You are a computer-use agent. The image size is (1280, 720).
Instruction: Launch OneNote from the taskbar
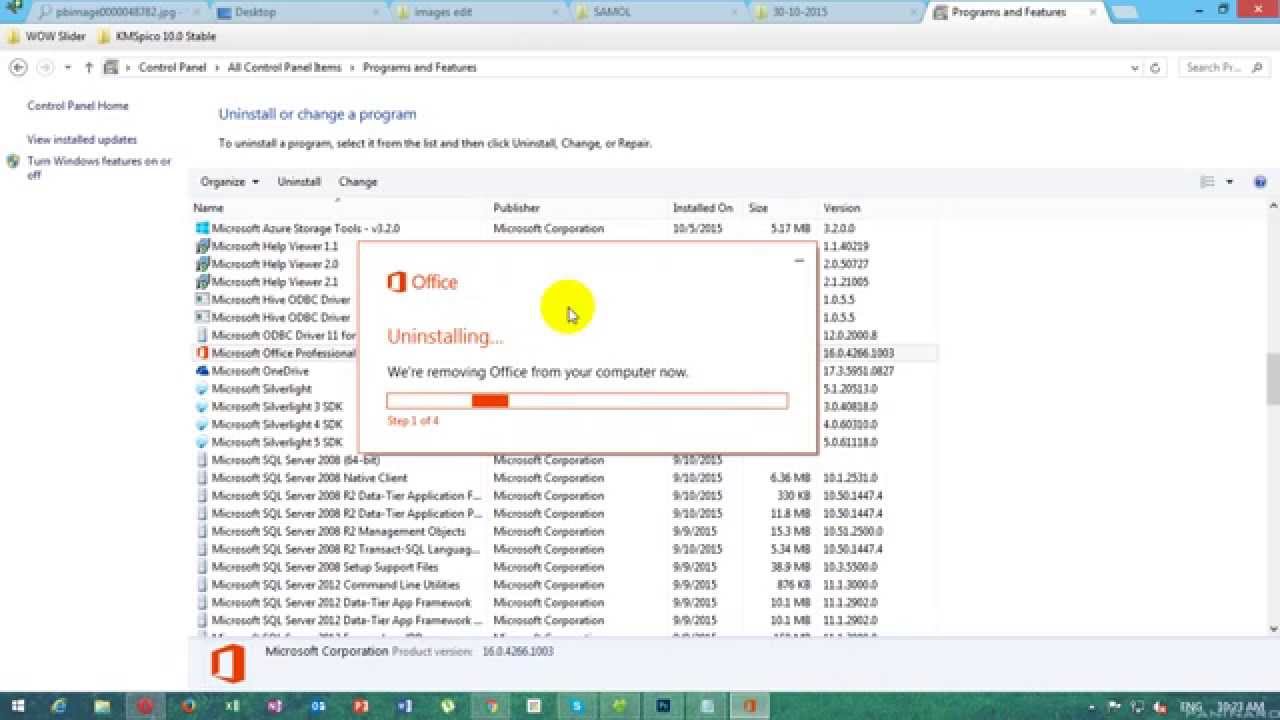coord(275,706)
